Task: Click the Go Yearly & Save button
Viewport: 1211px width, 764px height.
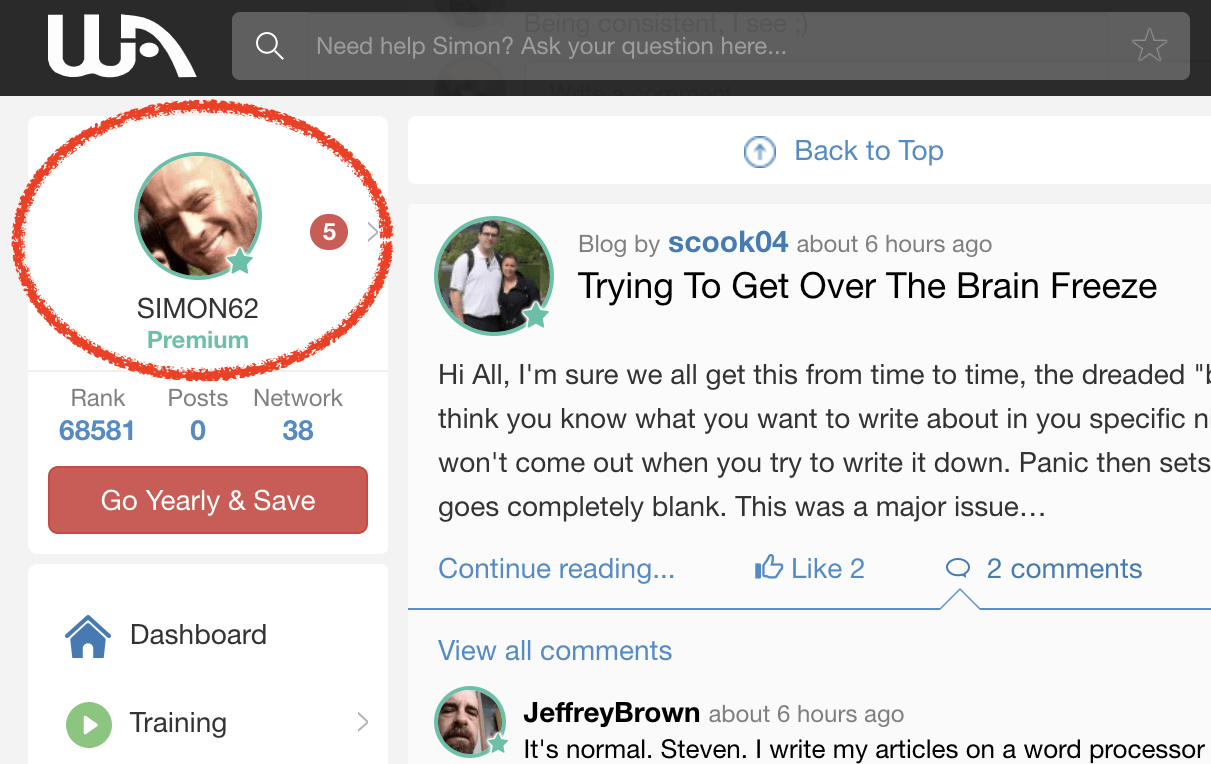Action: pos(208,500)
